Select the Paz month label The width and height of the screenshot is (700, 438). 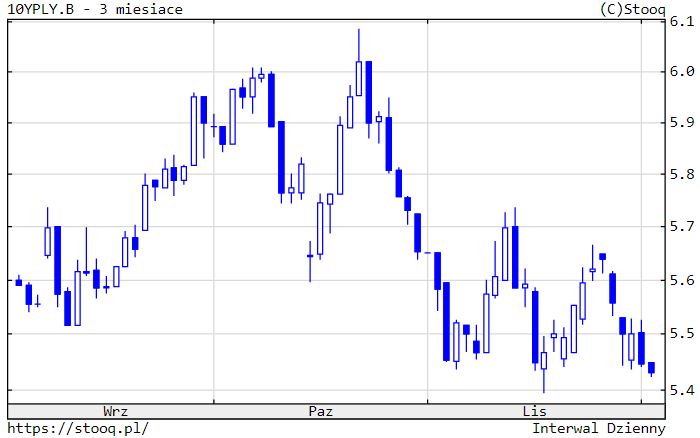click(x=321, y=411)
